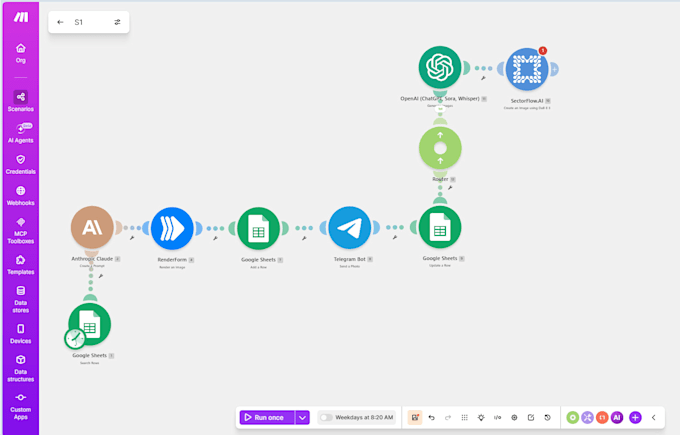Click filter wrench between RenderForm and Google Sheets
Screen dimensions: 680x435
coord(215,238)
